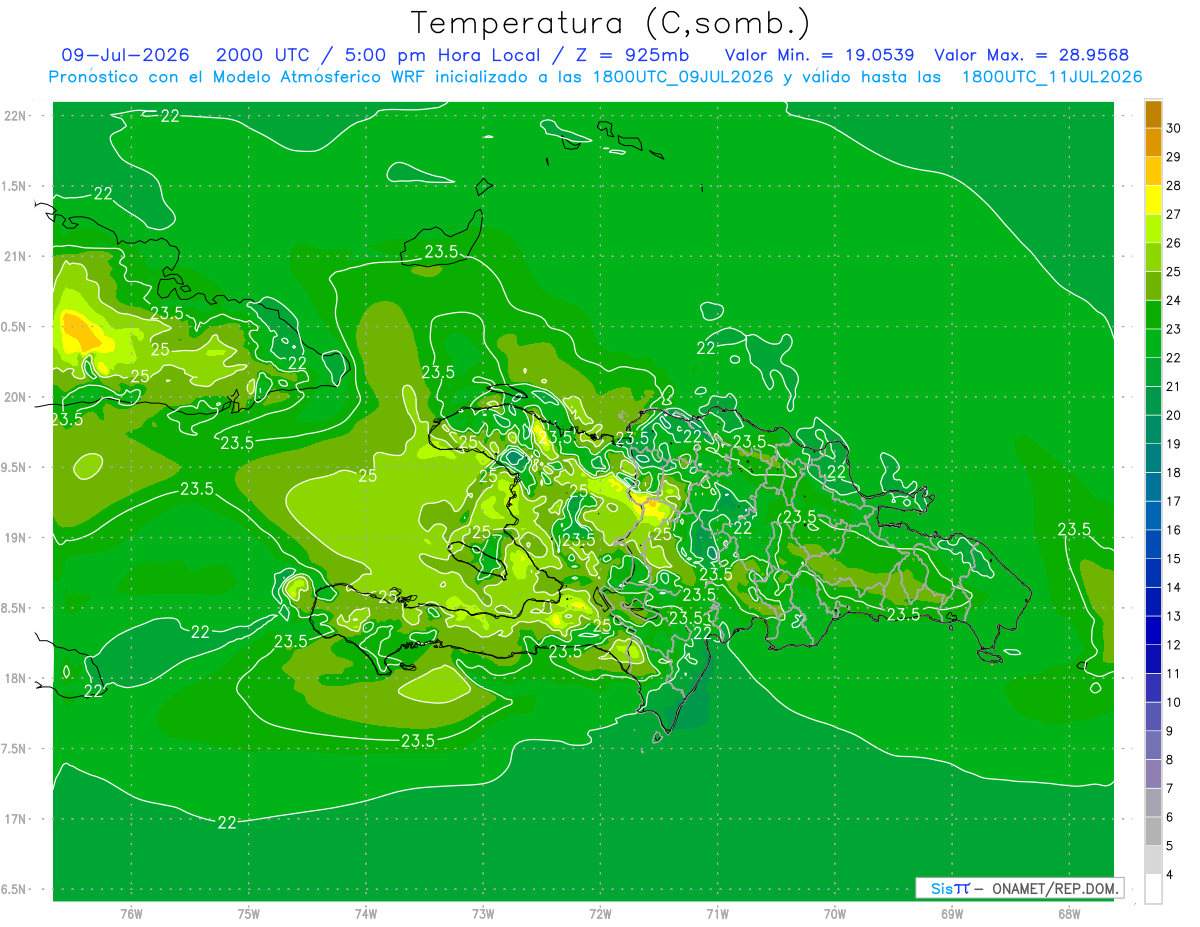
Task: Click the latitude label '17N'
Action: (17, 819)
